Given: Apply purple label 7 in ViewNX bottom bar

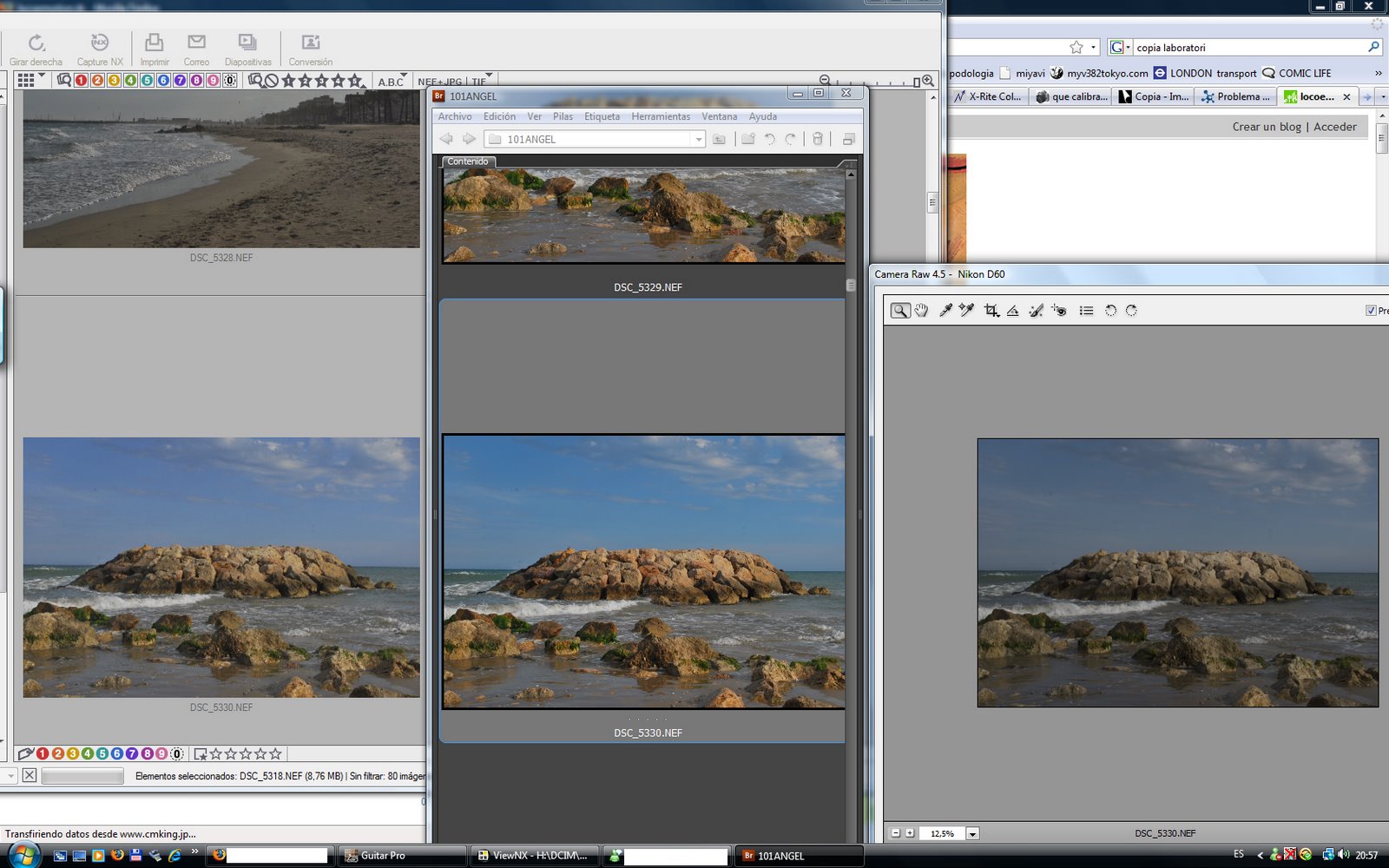Looking at the screenshot, I should point(131,753).
